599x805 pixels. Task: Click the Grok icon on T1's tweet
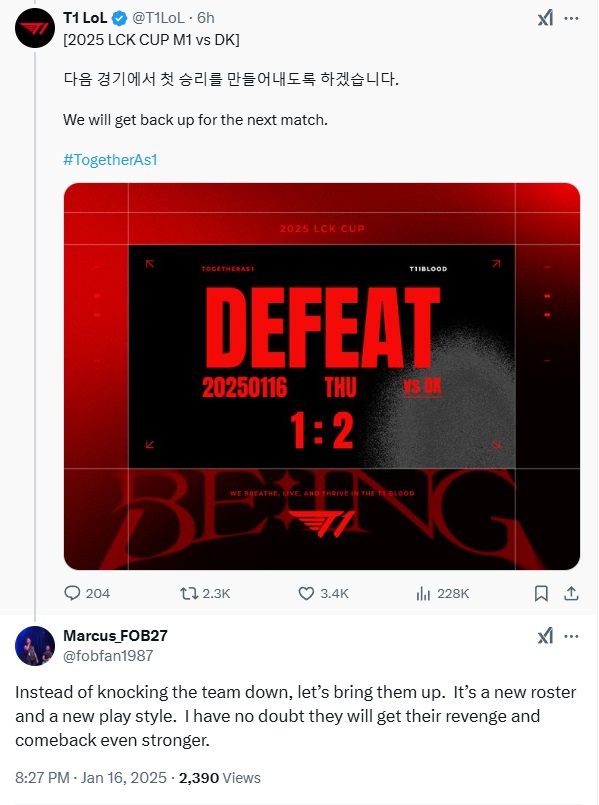pyautogui.click(x=545, y=18)
